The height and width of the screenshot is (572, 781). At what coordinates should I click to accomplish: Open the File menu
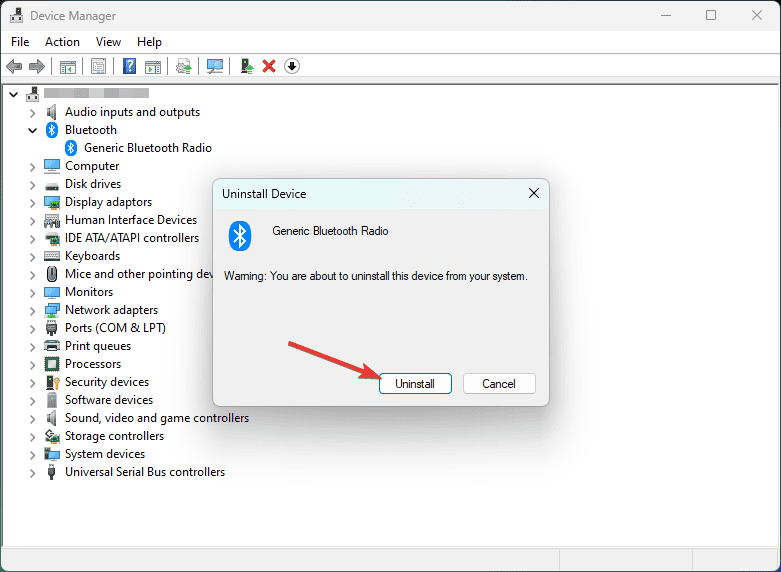tap(20, 42)
